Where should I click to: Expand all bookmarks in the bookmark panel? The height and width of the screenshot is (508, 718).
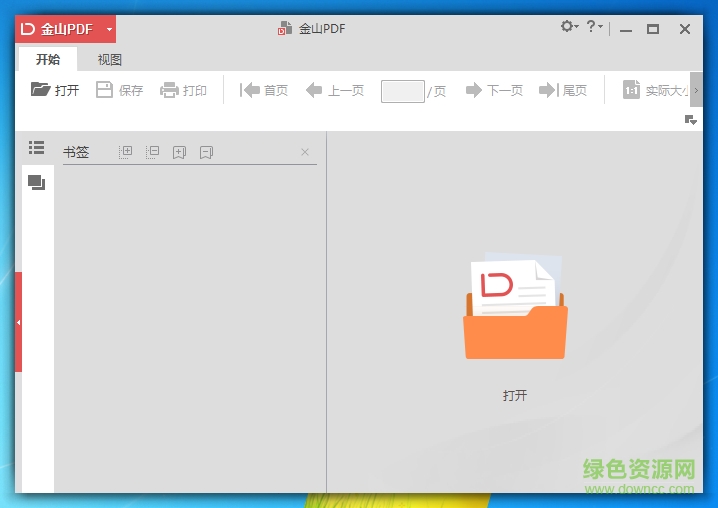tap(126, 152)
